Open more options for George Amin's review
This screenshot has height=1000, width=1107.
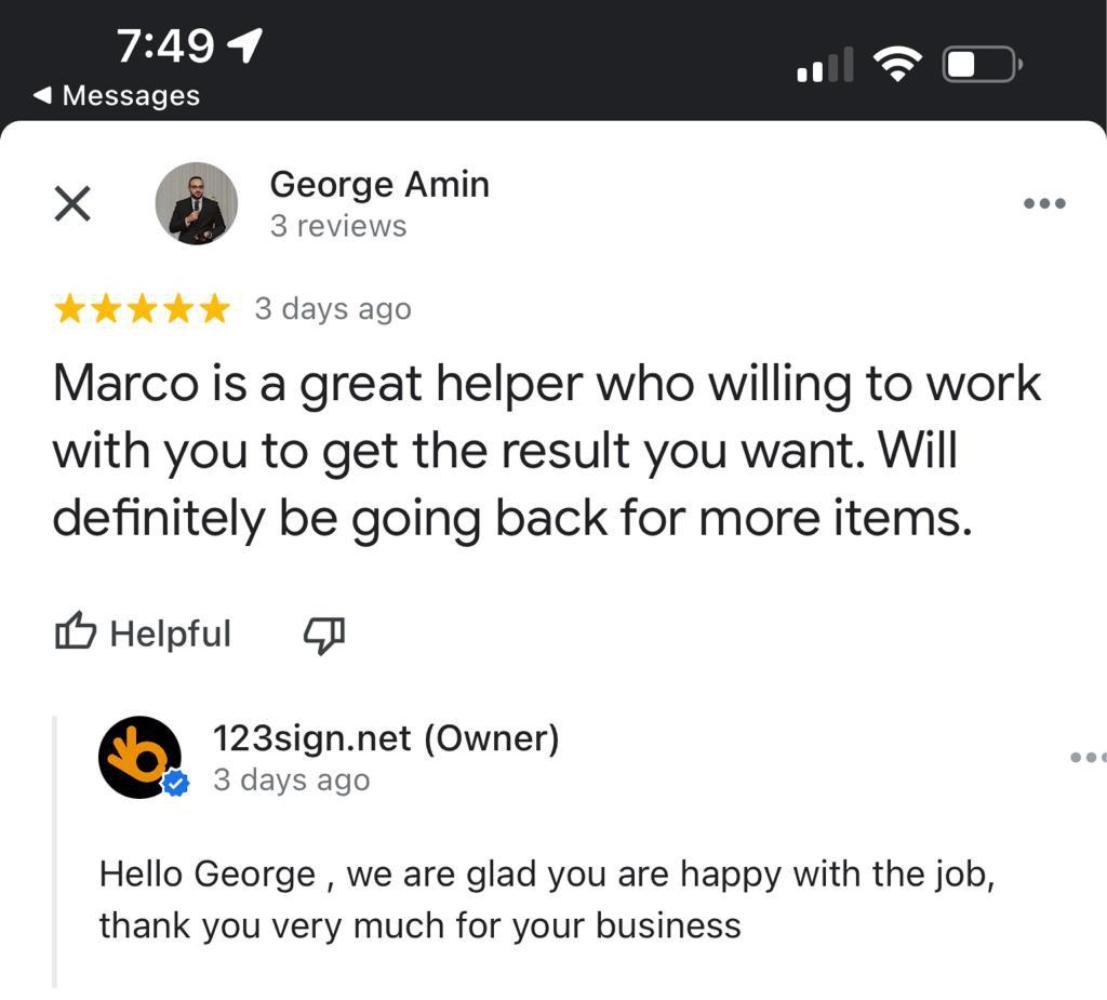1045,204
